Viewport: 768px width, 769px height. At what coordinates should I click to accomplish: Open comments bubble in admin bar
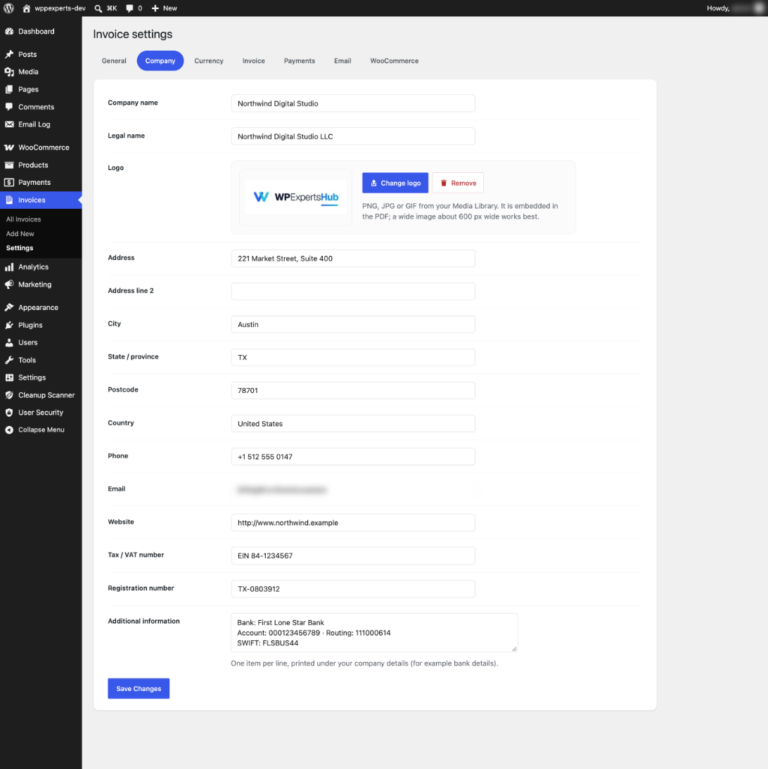click(134, 8)
